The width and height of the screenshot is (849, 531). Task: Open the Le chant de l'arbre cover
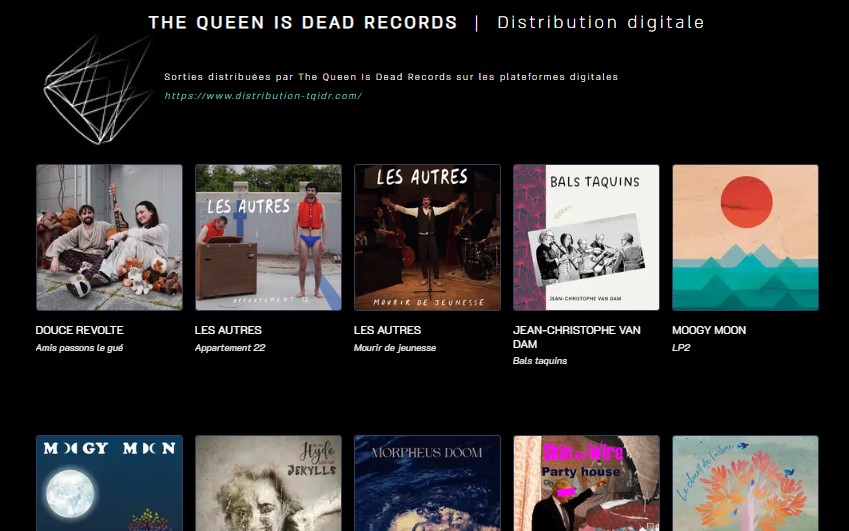[x=746, y=483]
